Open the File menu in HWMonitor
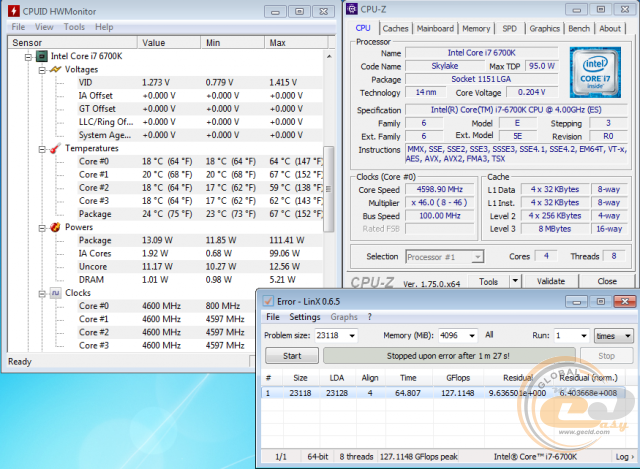This screenshot has height=469, width=640. (x=18, y=27)
